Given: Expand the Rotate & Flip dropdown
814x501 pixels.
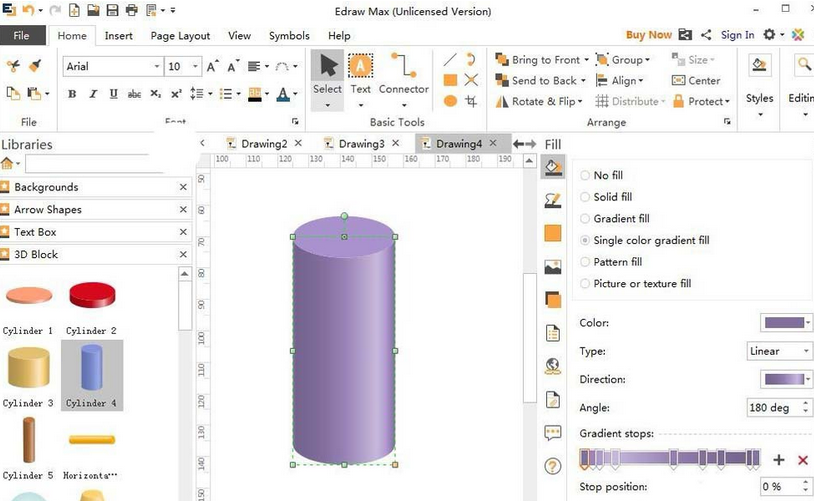Looking at the screenshot, I should [x=579, y=101].
